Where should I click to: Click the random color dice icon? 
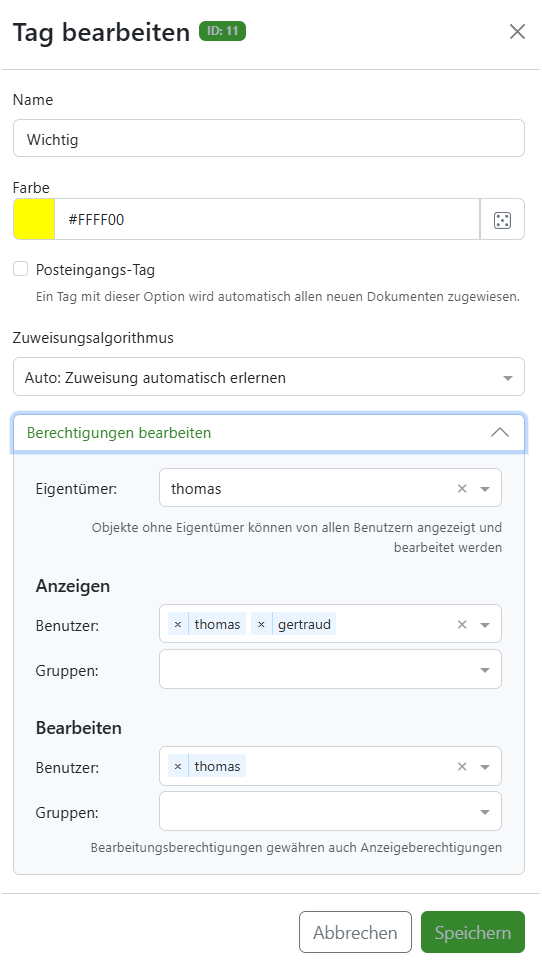coord(502,219)
